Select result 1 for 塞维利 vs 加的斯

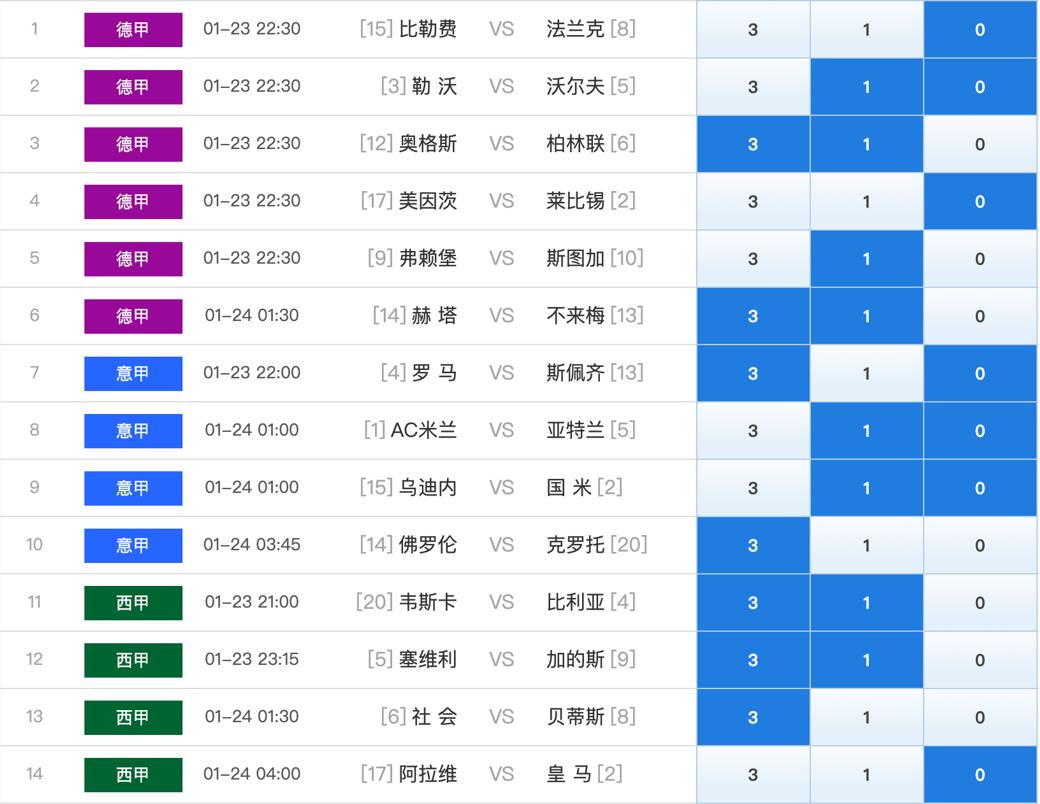click(x=866, y=660)
